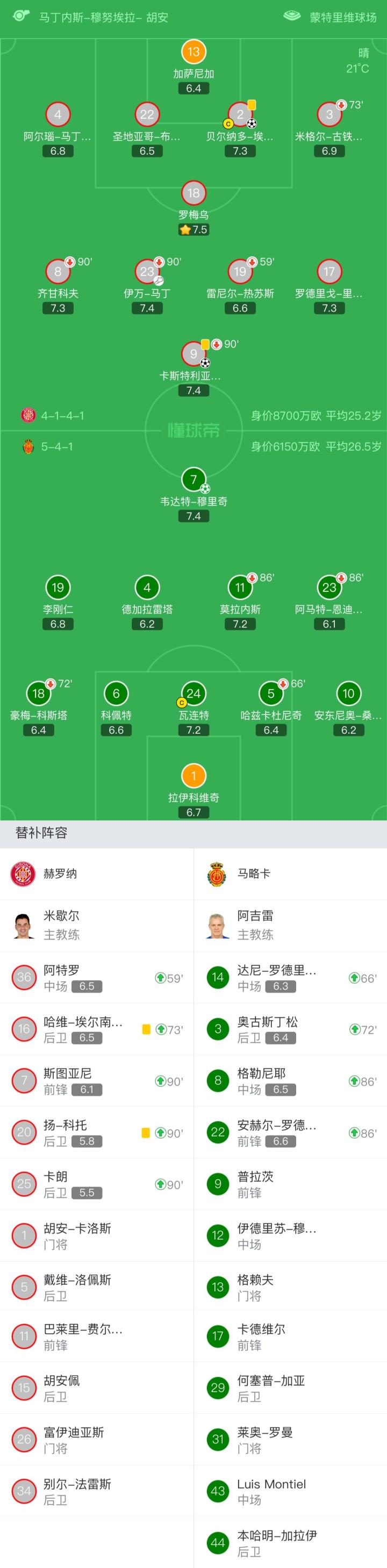Open 卡斯特利亚 number 9 player icon

(193, 353)
